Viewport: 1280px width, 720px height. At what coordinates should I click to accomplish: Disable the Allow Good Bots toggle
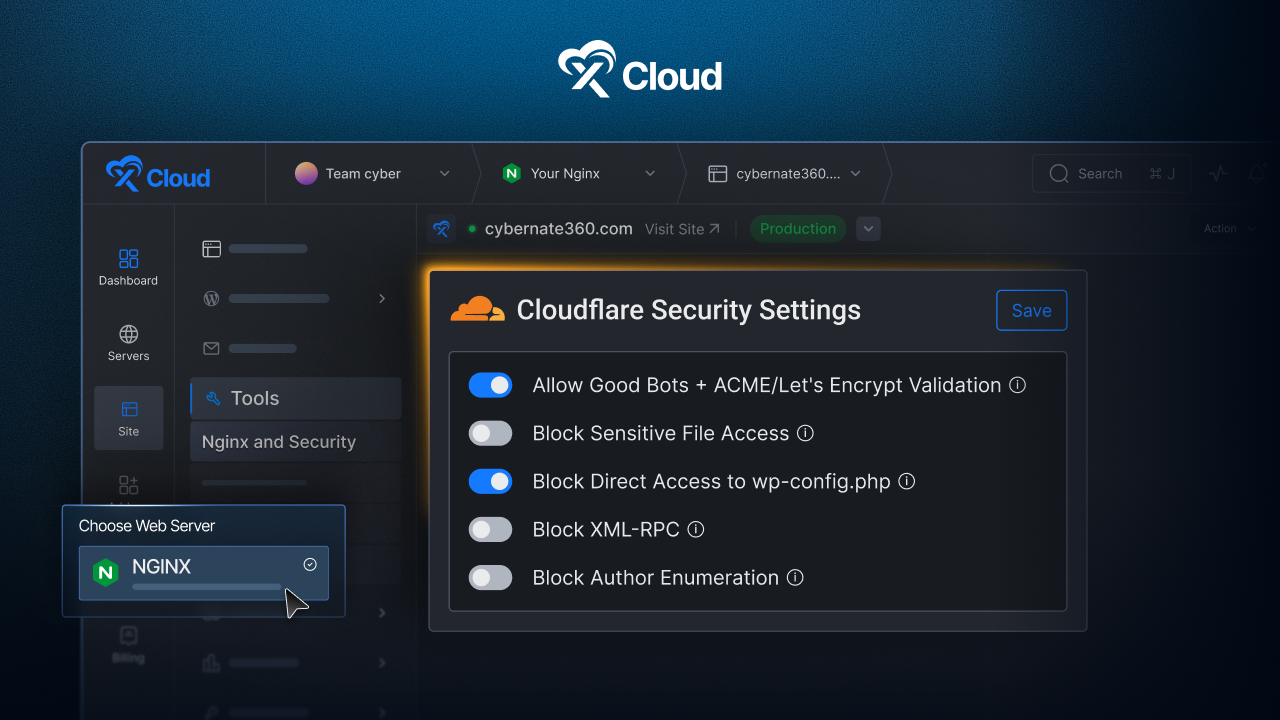tap(490, 385)
